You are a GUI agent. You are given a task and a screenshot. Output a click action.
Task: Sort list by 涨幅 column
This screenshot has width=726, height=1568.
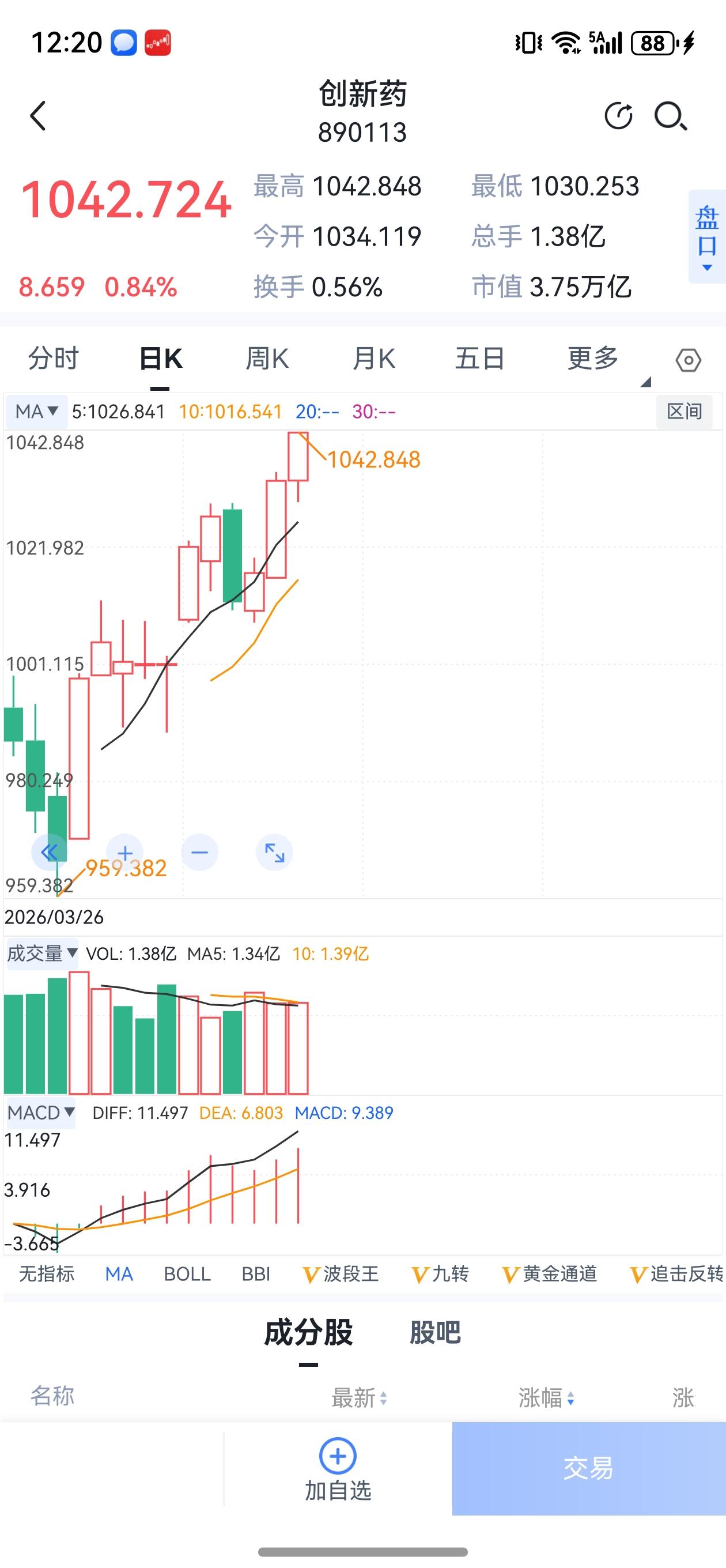coord(546,1398)
